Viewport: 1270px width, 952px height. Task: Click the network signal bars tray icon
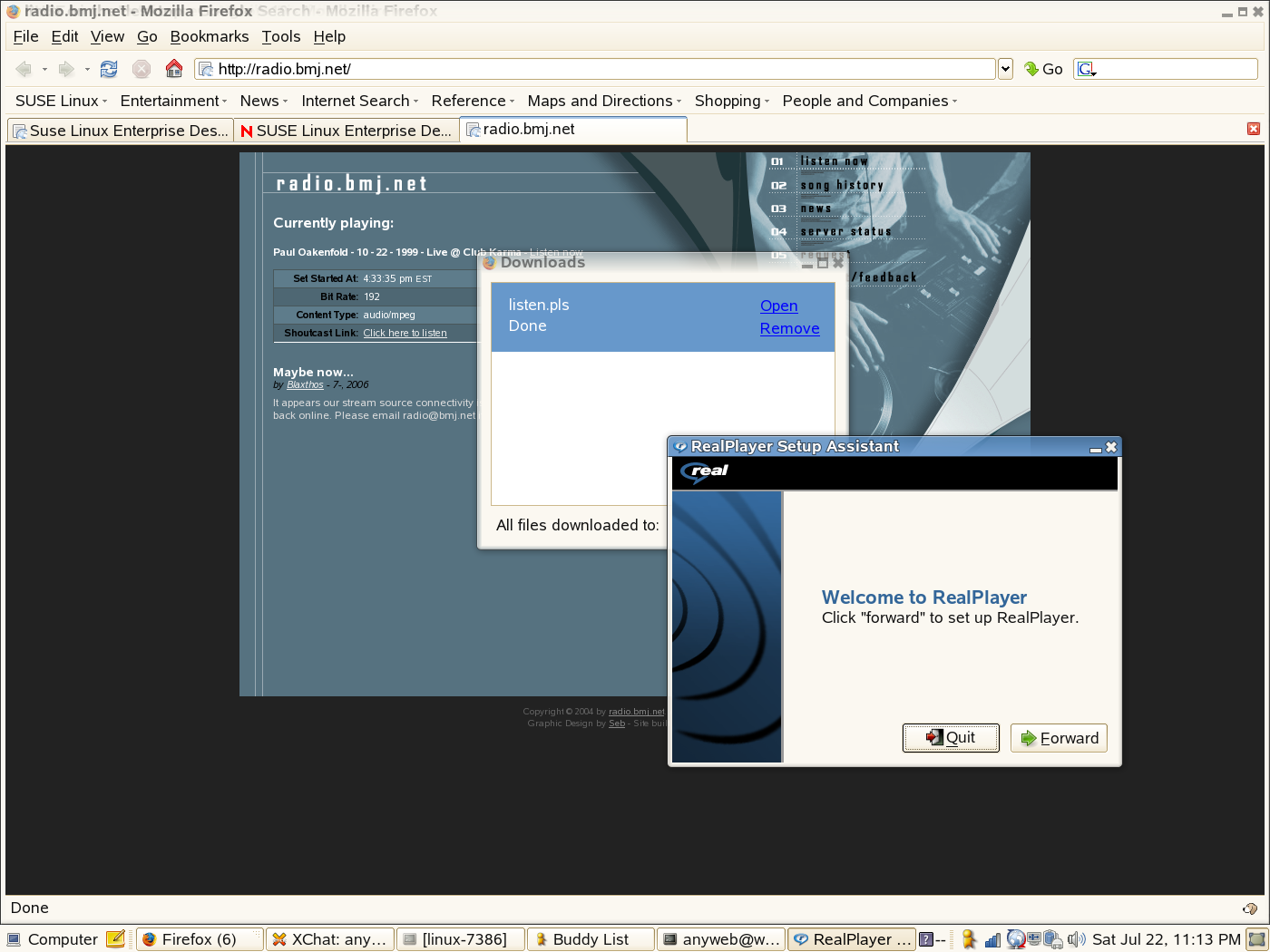(992, 939)
